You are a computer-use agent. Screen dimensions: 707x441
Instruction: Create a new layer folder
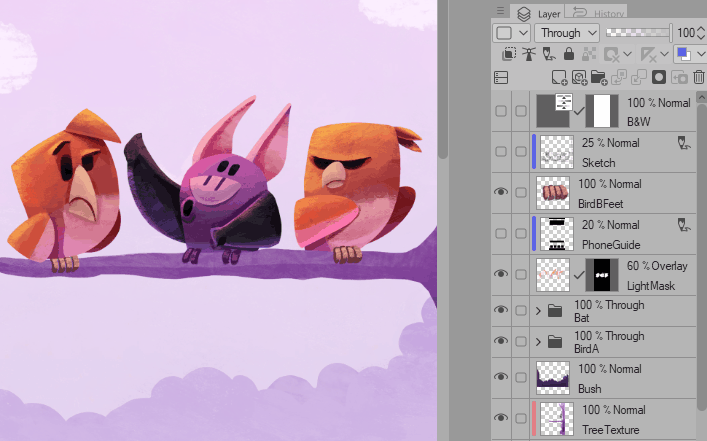pos(599,77)
